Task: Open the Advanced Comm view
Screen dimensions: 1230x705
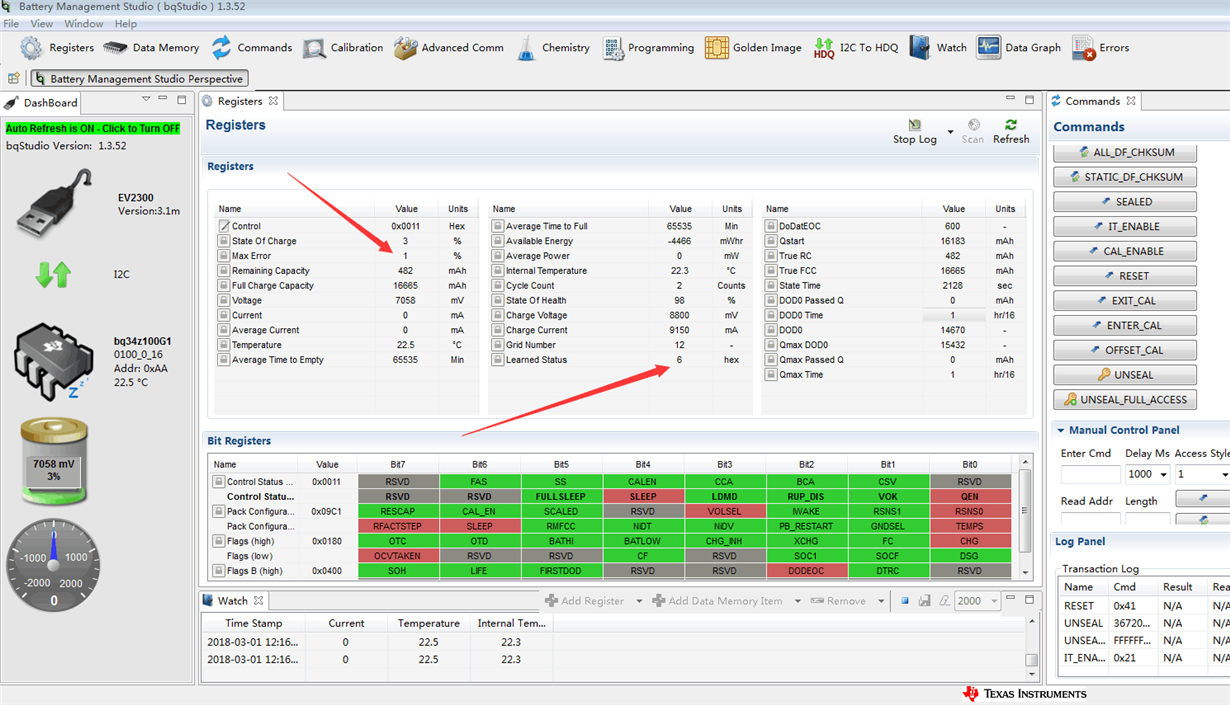Action: click(x=448, y=47)
